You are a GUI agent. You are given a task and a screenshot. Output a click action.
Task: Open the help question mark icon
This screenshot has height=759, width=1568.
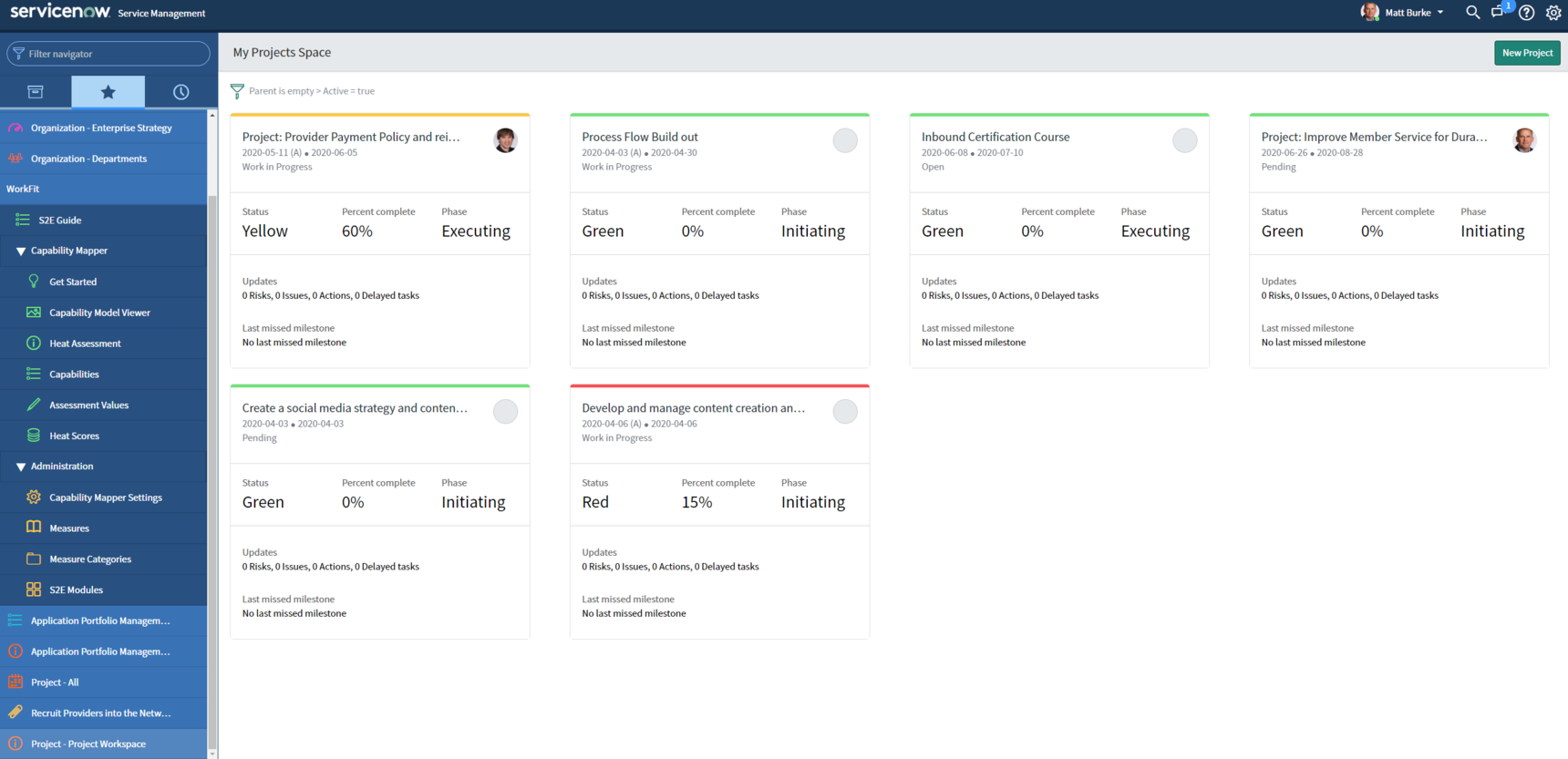[x=1526, y=13]
